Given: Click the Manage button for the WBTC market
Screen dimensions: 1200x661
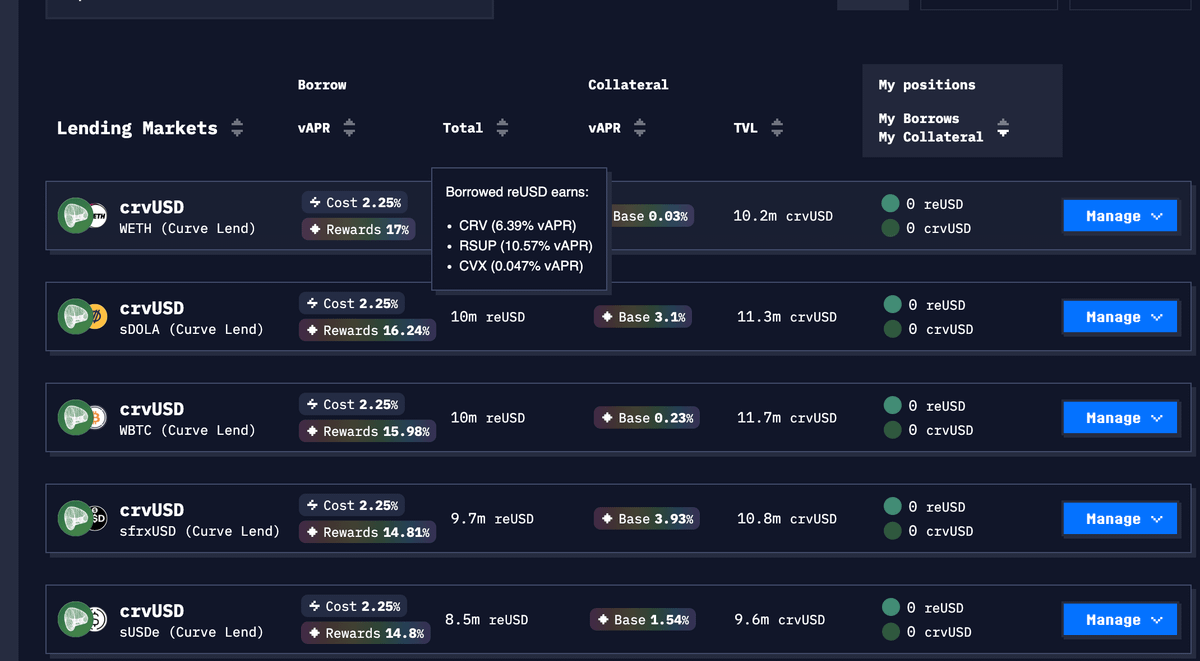Looking at the screenshot, I should pyautogui.click(x=1119, y=418).
